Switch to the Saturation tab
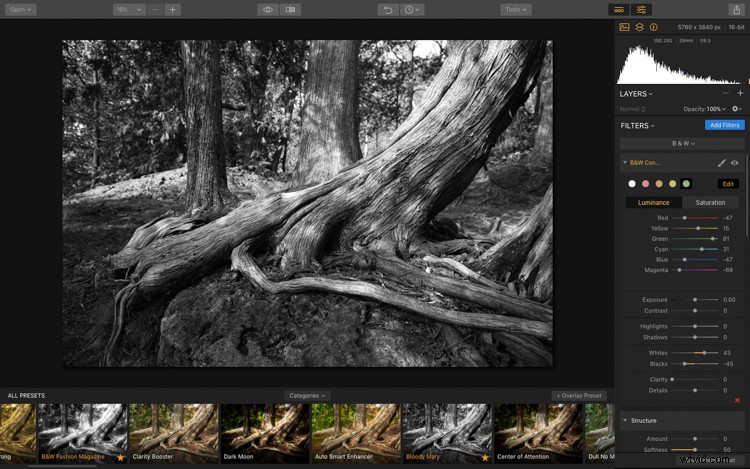This screenshot has width=750, height=469. click(x=710, y=203)
